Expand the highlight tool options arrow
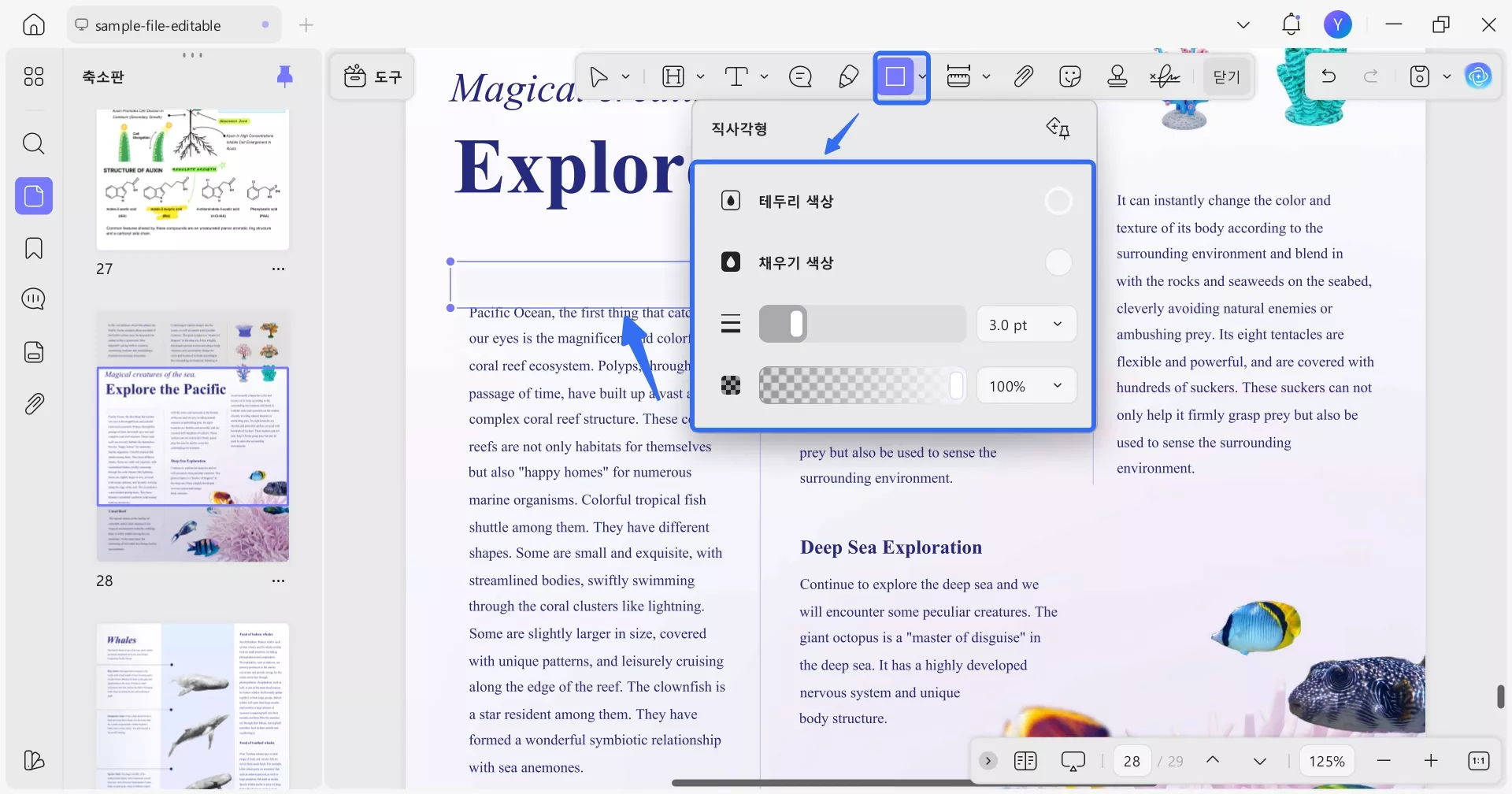This screenshot has height=794, width=1512. tap(700, 76)
